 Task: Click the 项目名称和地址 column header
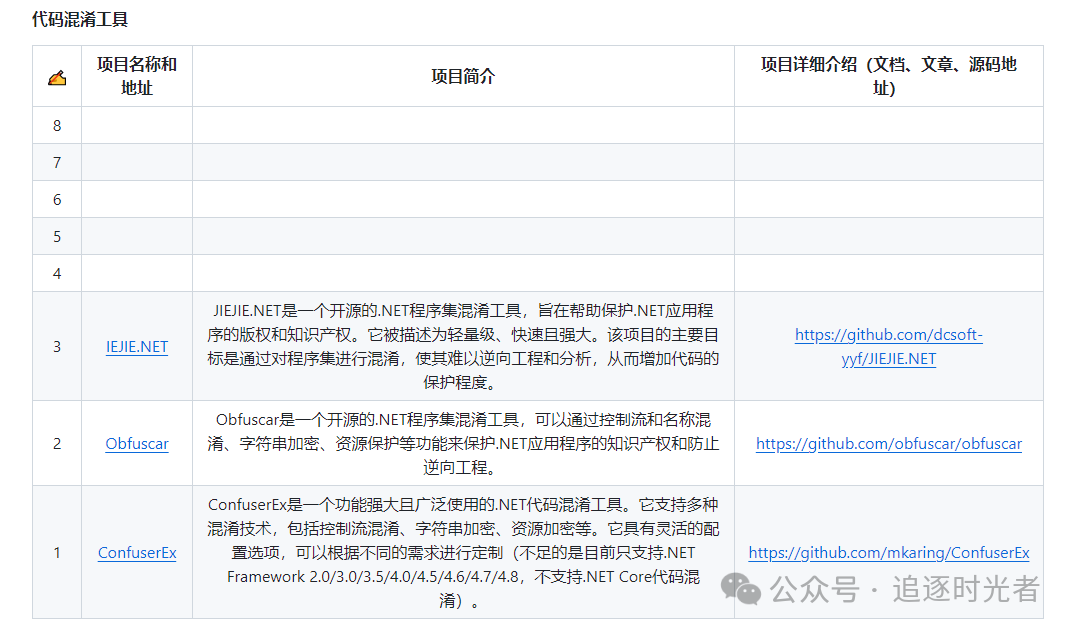pos(137,76)
